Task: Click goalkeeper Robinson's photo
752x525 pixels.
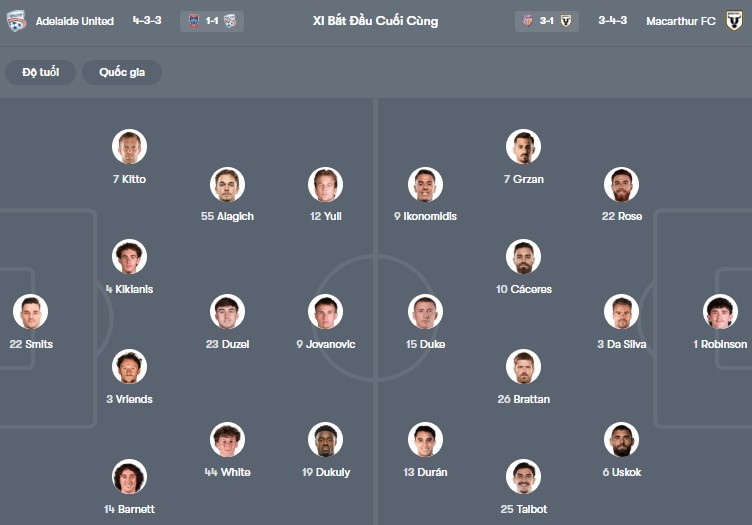Action: point(720,312)
